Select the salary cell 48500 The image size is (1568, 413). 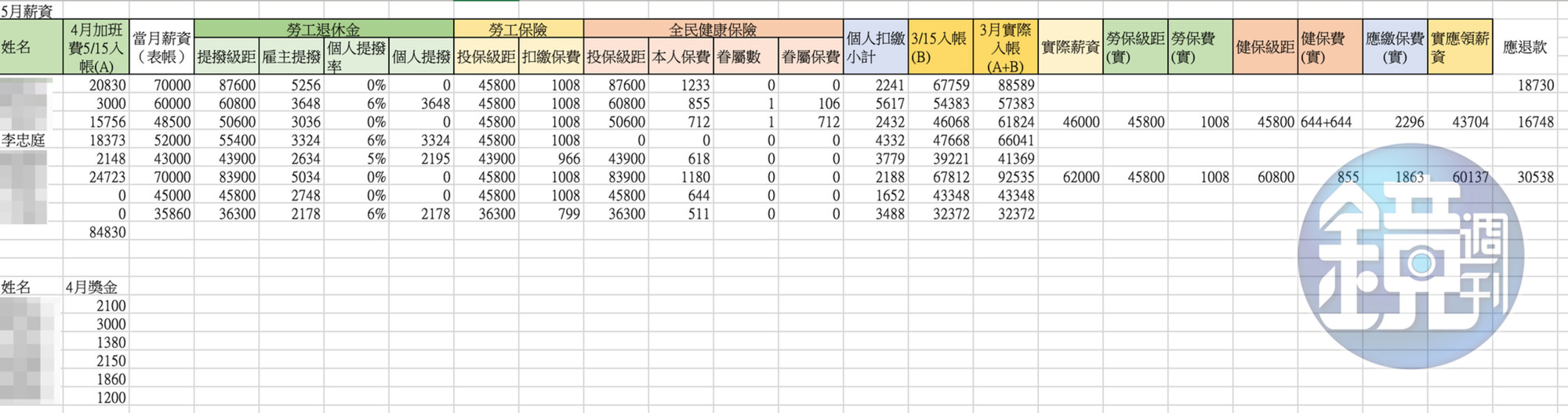(x=162, y=121)
